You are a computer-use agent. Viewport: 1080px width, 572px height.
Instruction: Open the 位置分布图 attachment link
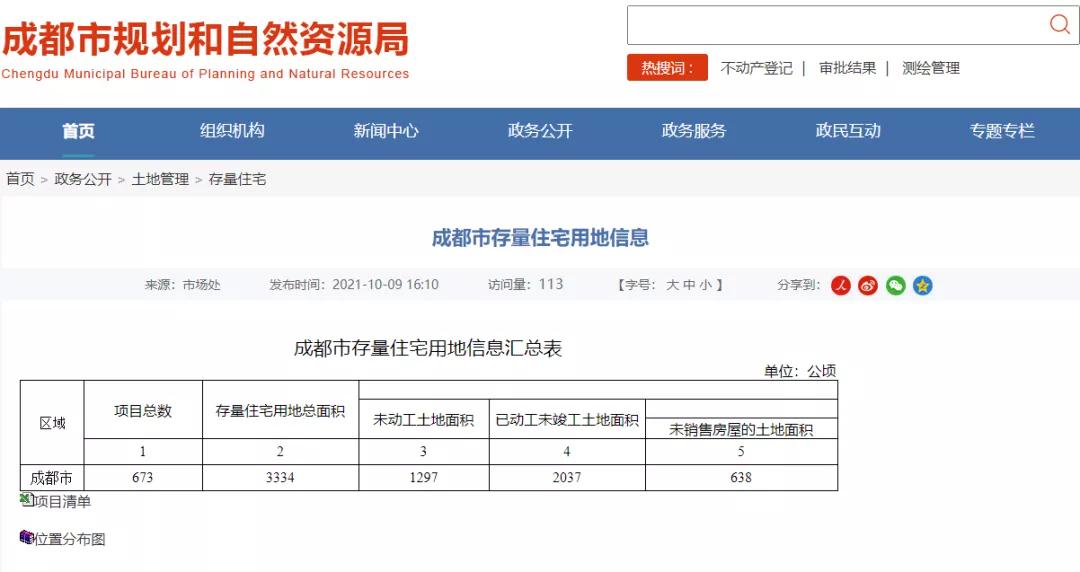pos(70,539)
